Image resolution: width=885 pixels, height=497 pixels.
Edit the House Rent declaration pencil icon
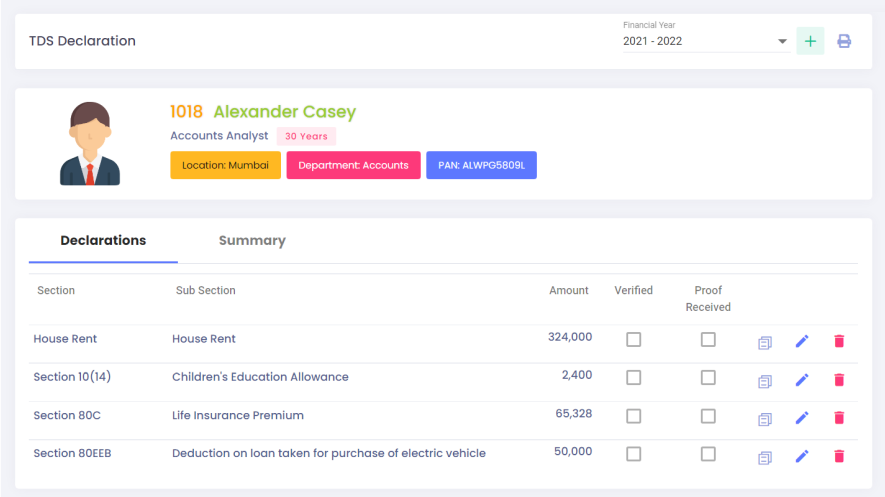point(801,341)
